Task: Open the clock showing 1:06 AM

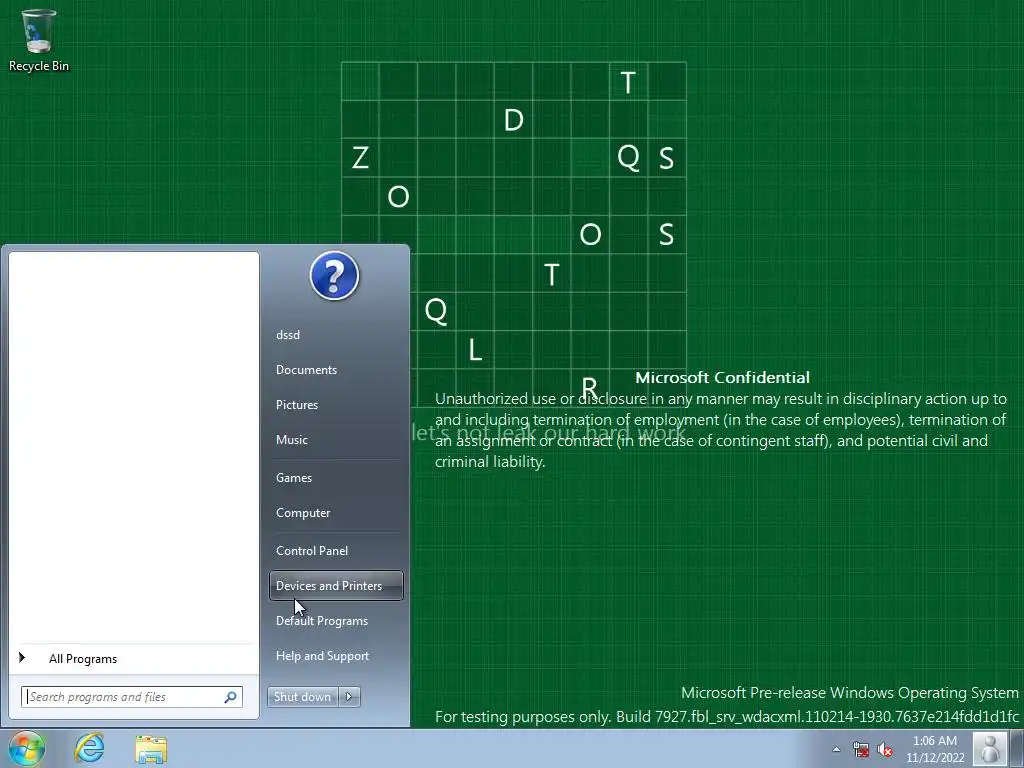Action: point(935,749)
